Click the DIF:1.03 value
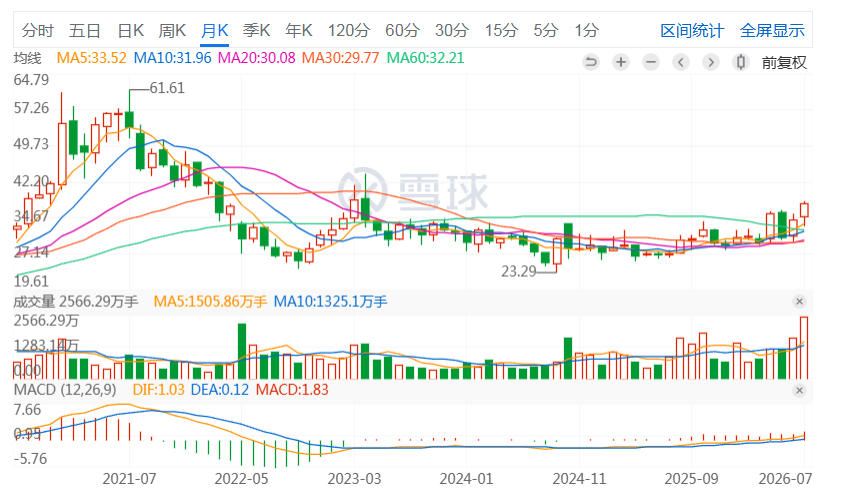The width and height of the screenshot is (854, 491). tap(158, 390)
